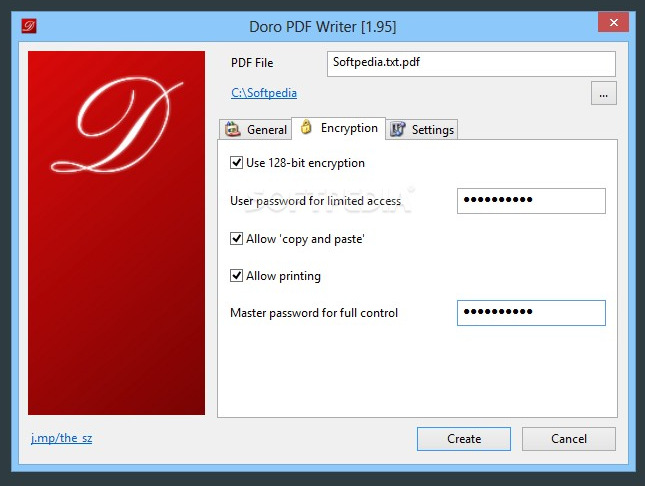The image size is (645, 486).
Task: Click the red Doro logo banner
Action: [116, 233]
